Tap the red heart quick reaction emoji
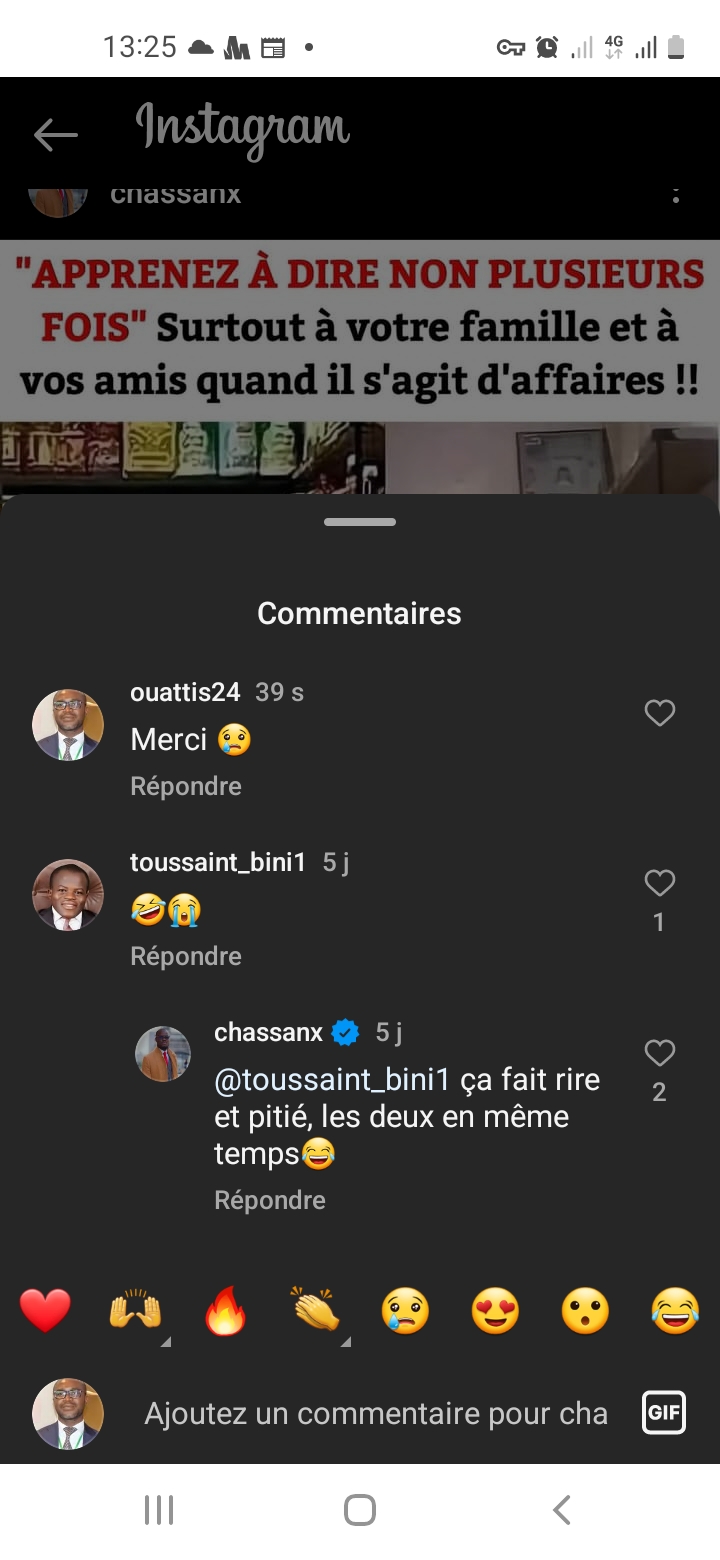The height and width of the screenshot is (1560, 720). tap(46, 1311)
